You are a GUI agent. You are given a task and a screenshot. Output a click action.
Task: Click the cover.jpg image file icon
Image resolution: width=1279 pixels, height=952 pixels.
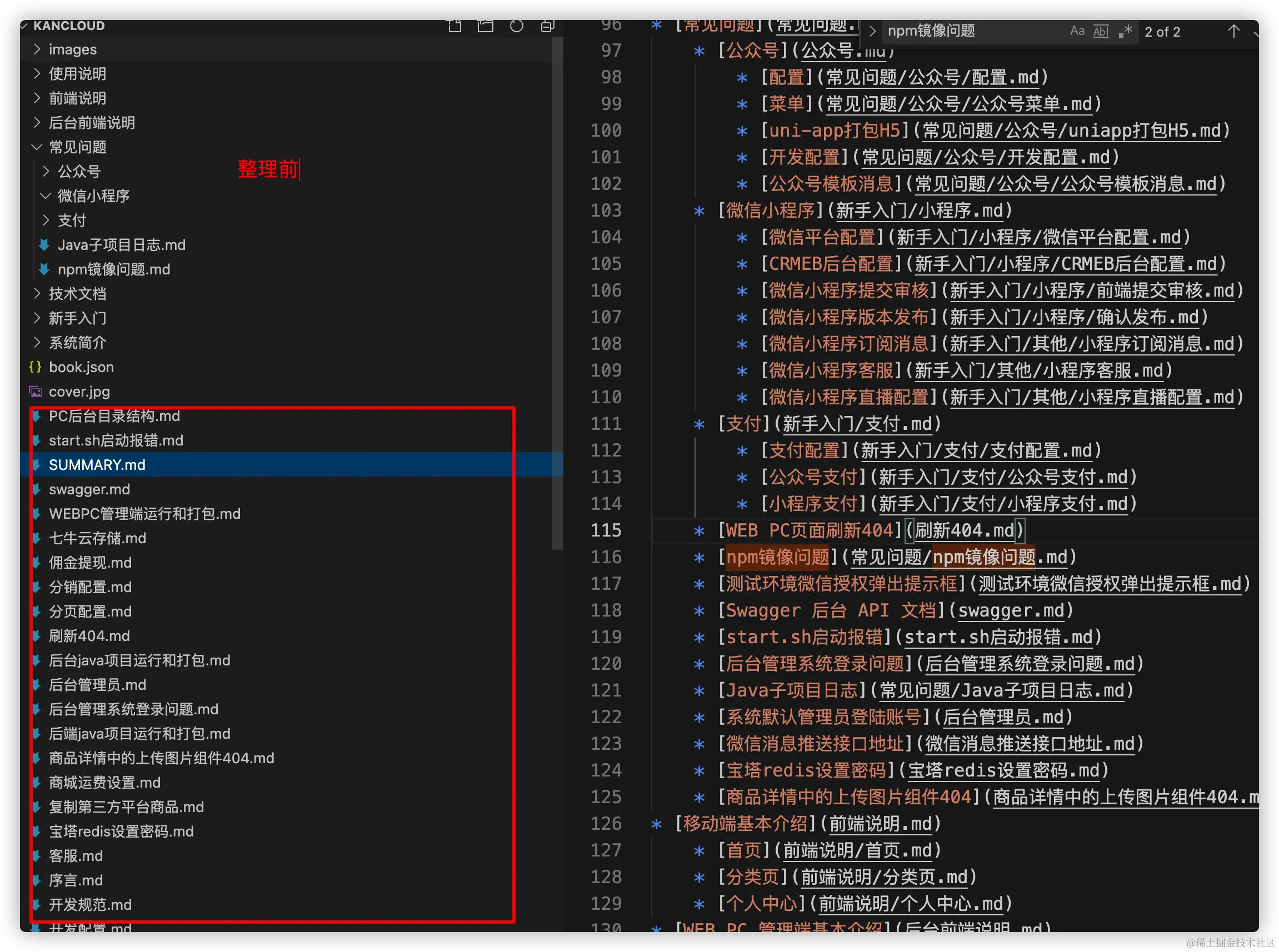click(x=35, y=392)
